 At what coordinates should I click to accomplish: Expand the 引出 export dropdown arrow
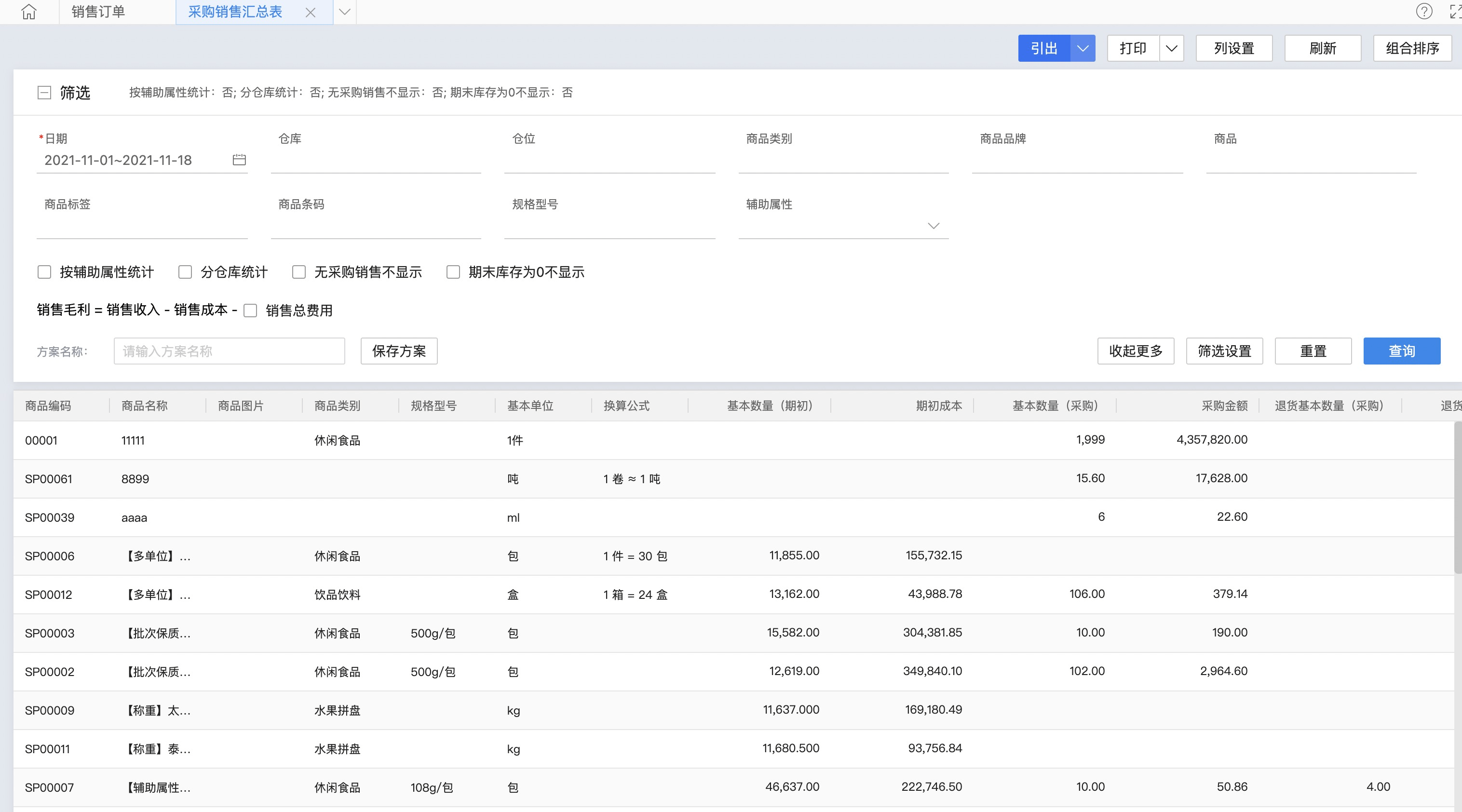[1083, 48]
